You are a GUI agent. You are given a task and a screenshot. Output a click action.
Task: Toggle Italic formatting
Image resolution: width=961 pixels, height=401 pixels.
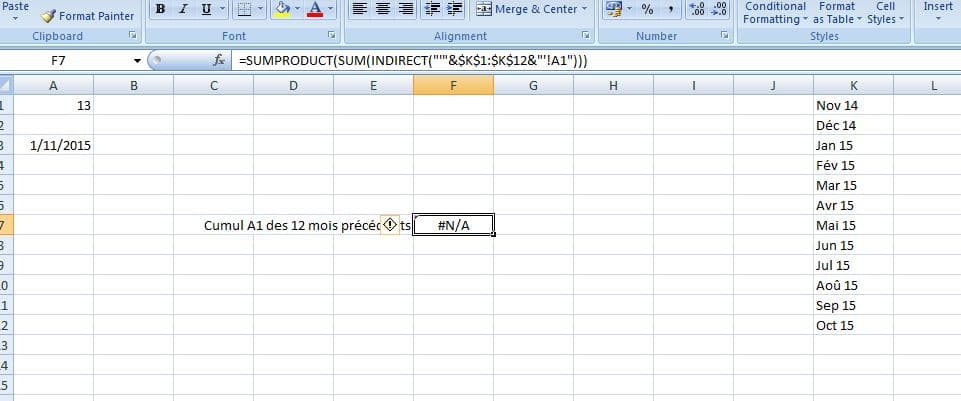(x=183, y=9)
